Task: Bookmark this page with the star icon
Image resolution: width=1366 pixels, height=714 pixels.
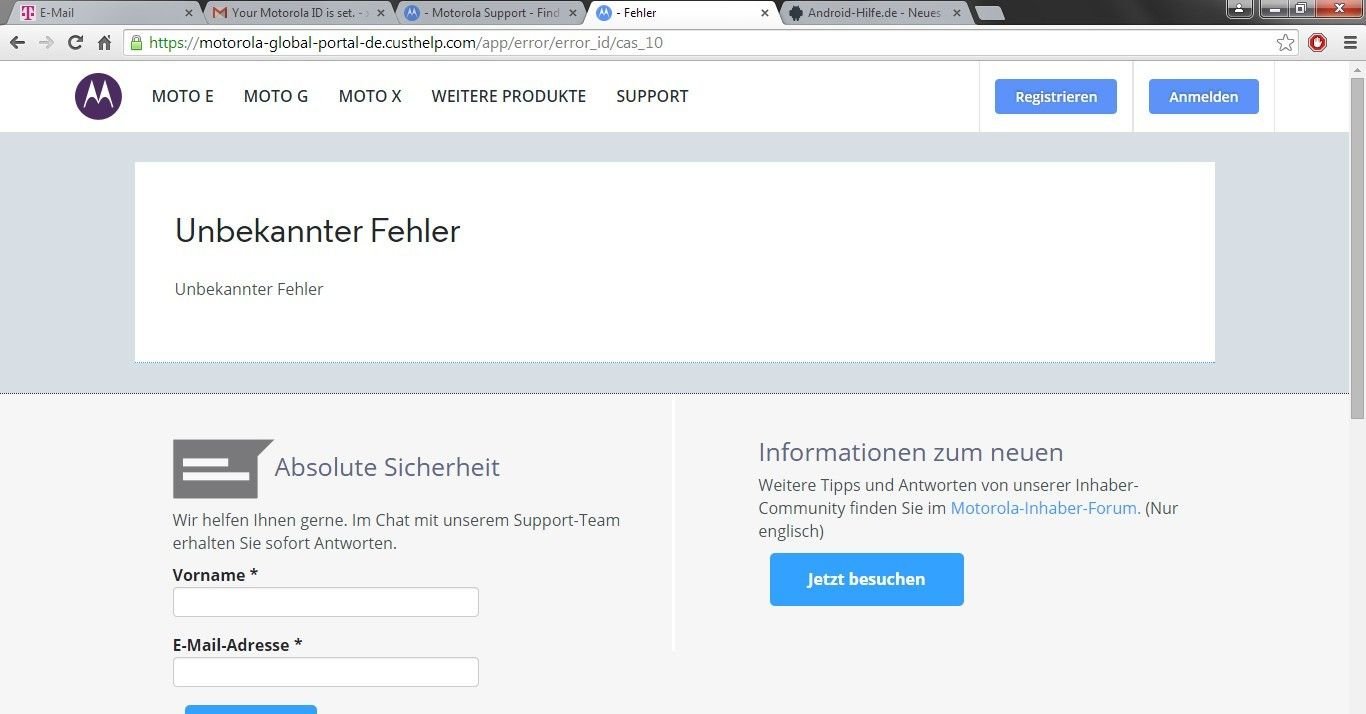Action: [x=1285, y=43]
